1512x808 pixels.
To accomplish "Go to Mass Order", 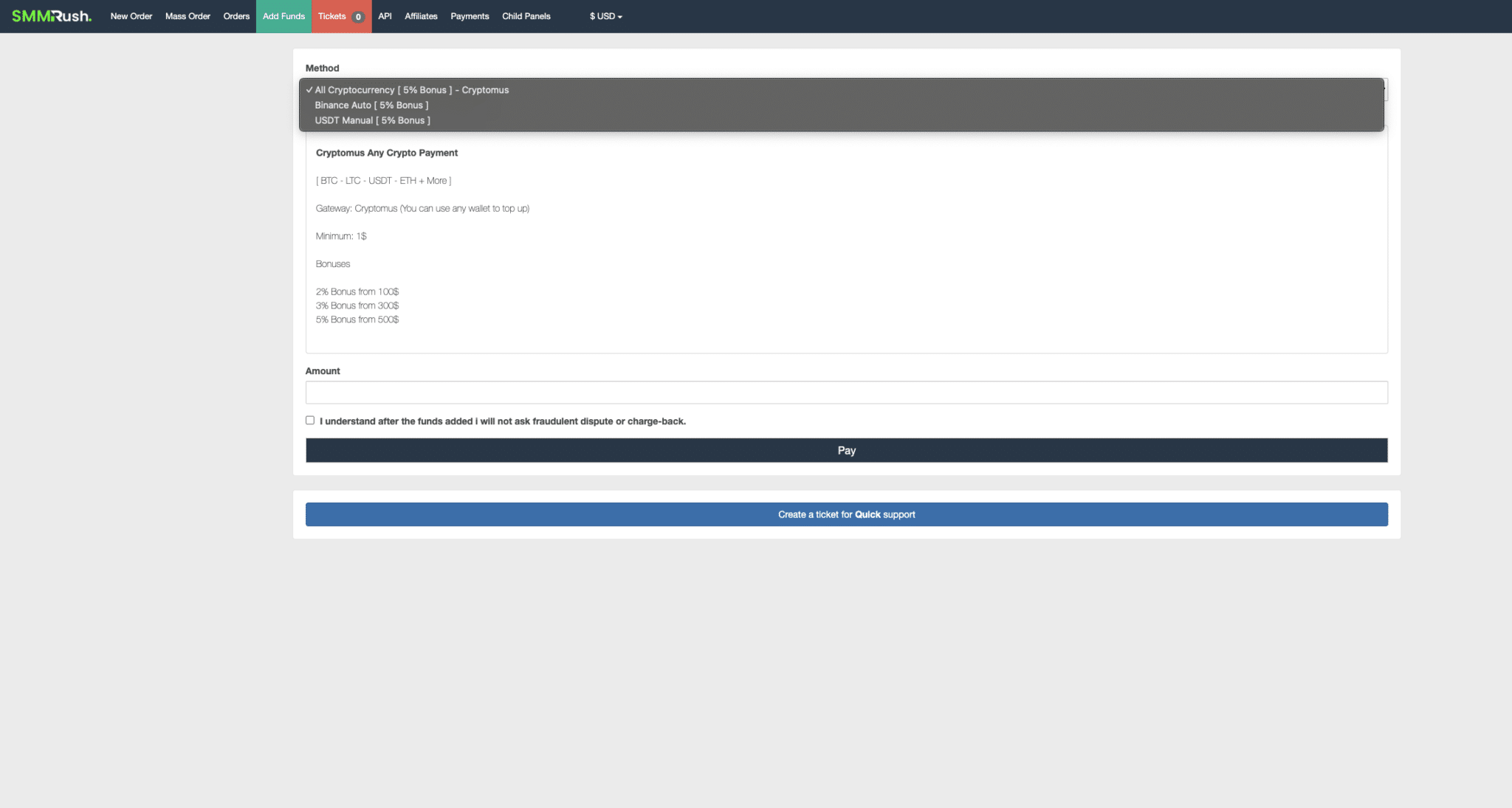I will click(x=188, y=16).
